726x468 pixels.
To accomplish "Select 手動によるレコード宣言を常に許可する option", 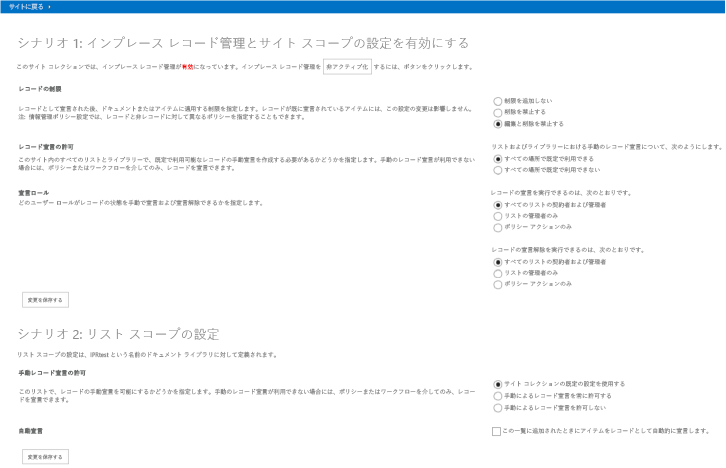I will (498, 396).
